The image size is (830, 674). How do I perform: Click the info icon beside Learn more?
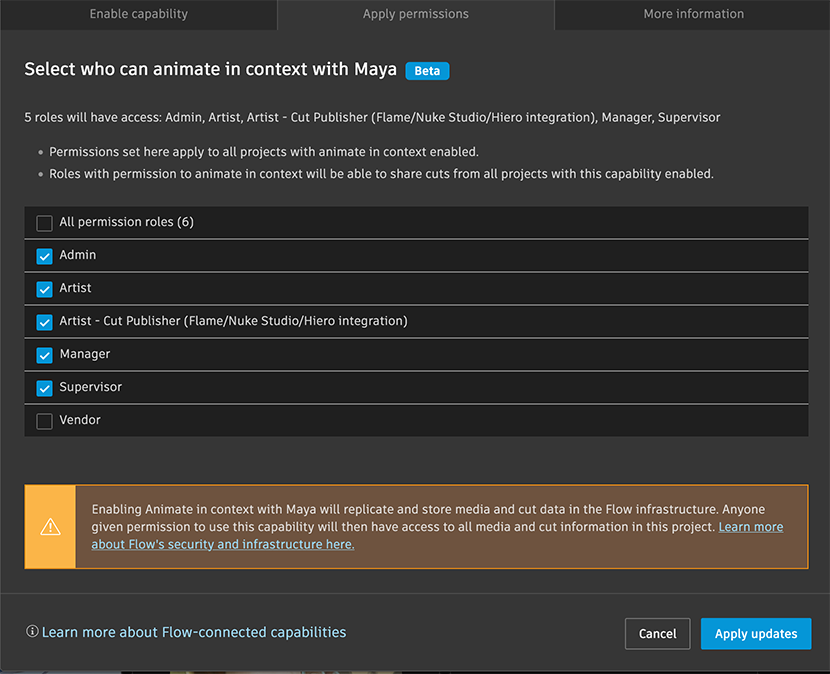[x=32, y=632]
